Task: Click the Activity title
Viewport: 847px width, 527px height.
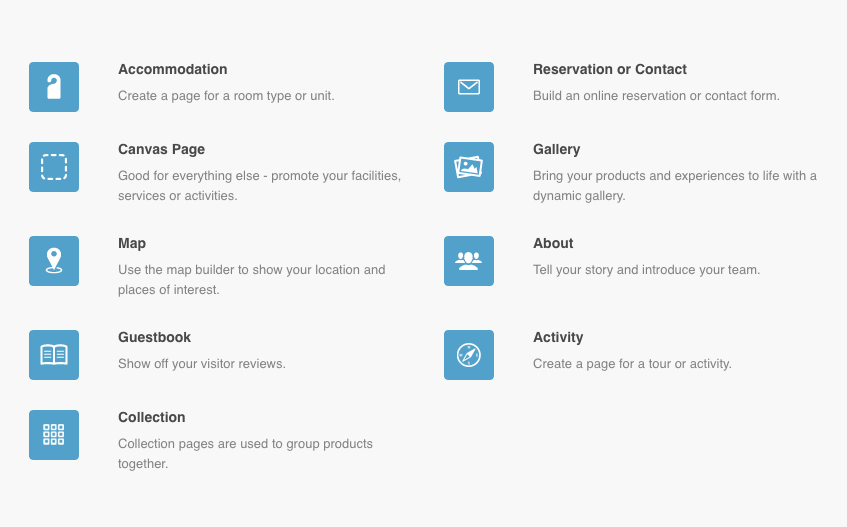Action: [x=558, y=337]
